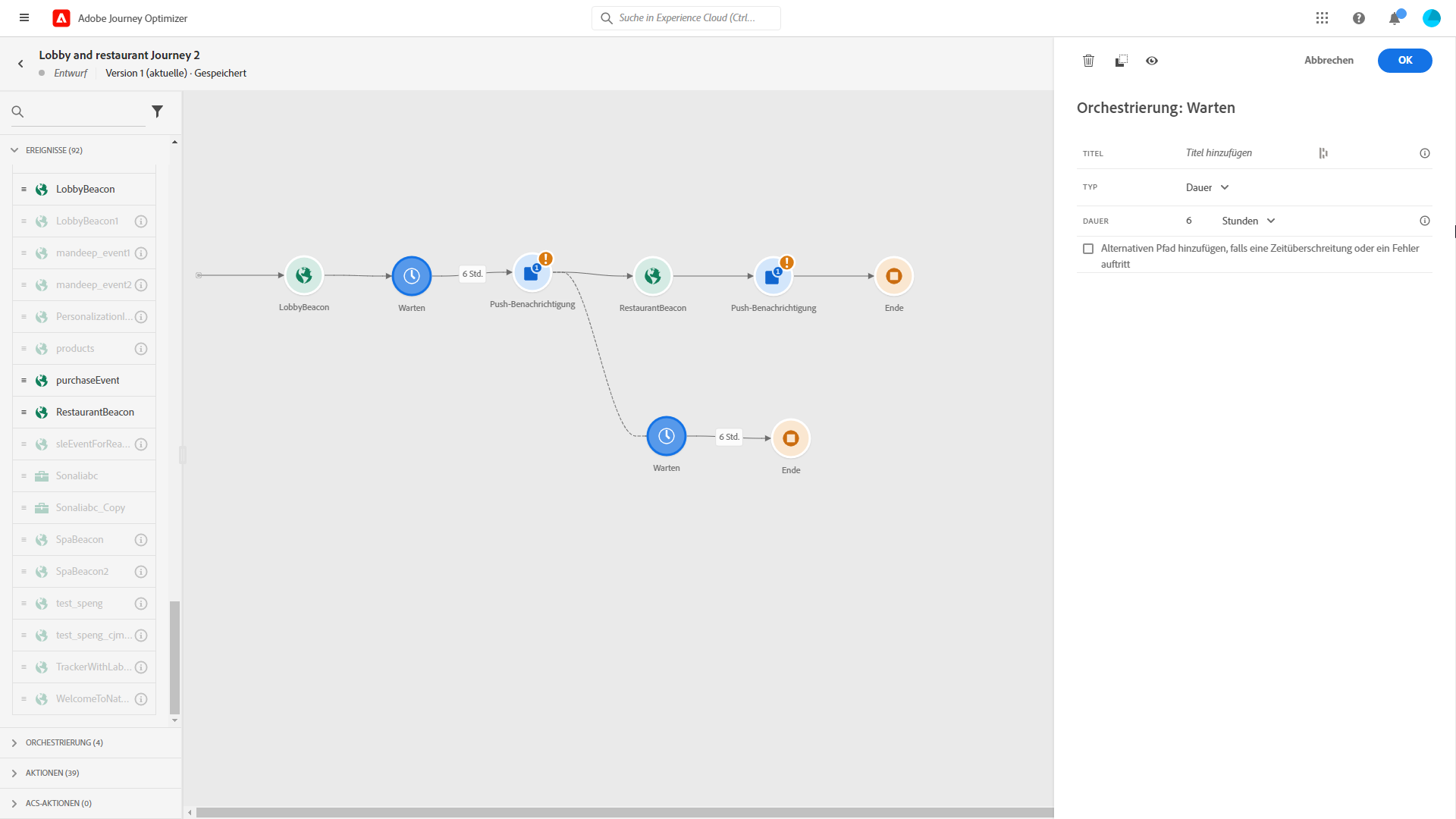Click Abbrechen to cancel
This screenshot has height=819, width=1456.
(1328, 61)
